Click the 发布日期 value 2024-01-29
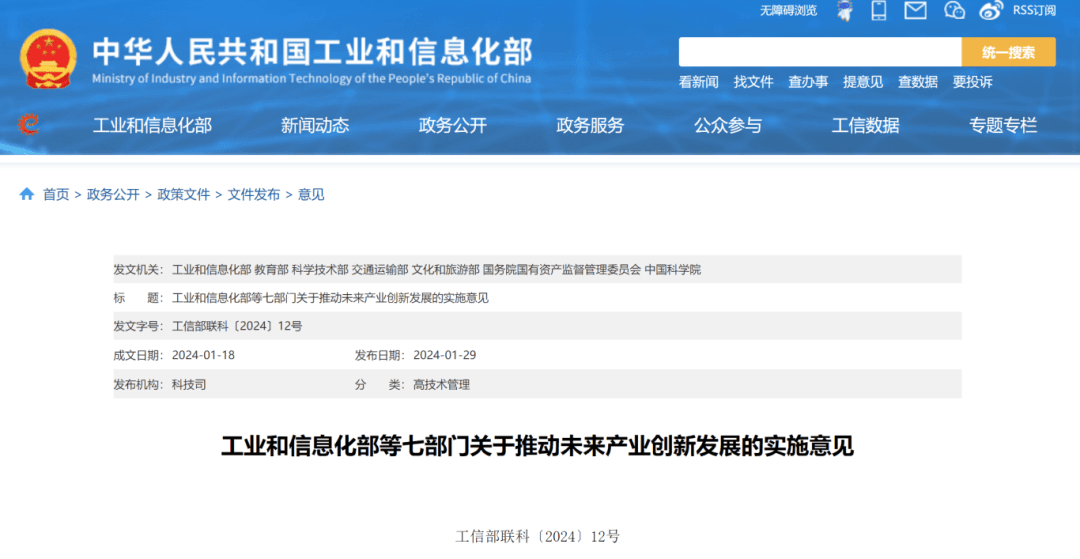 (x=444, y=355)
